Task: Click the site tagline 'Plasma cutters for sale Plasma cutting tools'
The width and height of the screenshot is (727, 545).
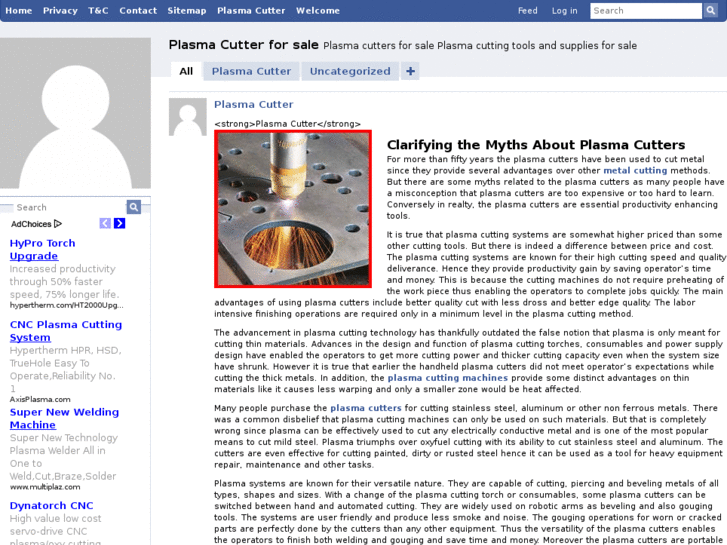Action: [x=480, y=45]
